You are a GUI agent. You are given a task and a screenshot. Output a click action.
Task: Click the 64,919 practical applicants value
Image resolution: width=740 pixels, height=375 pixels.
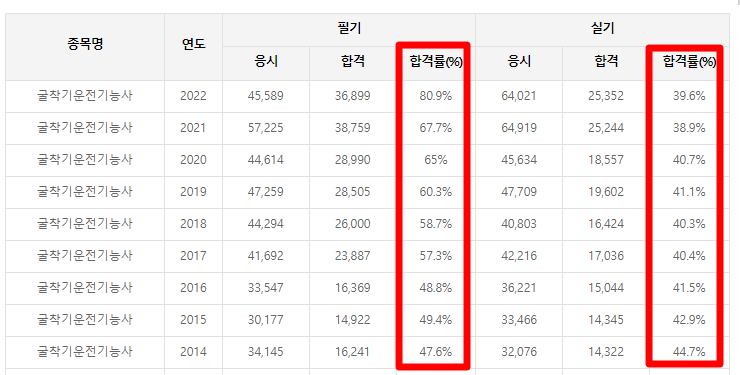point(519,128)
